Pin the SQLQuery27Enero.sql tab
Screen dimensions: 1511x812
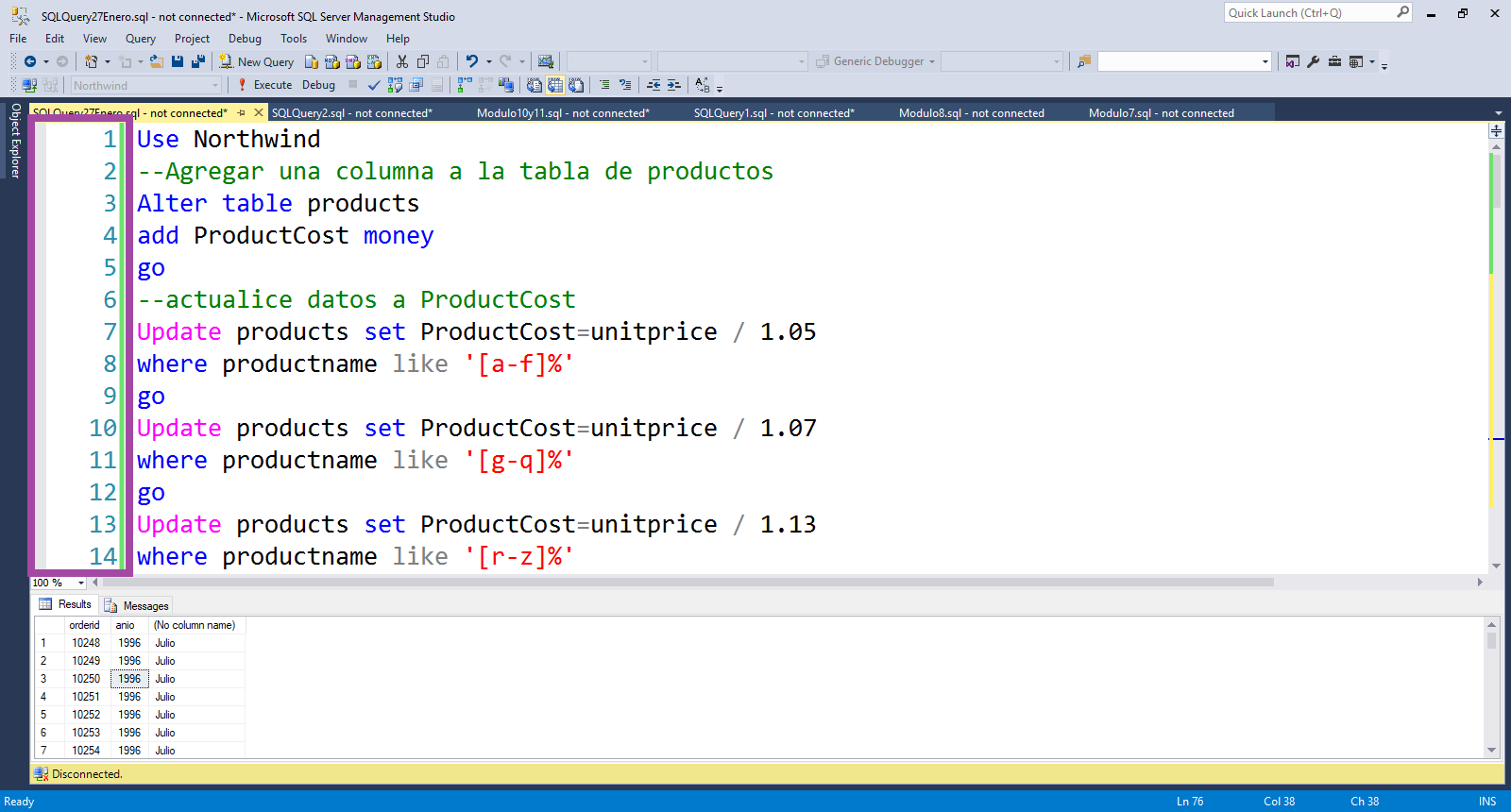click(x=242, y=112)
